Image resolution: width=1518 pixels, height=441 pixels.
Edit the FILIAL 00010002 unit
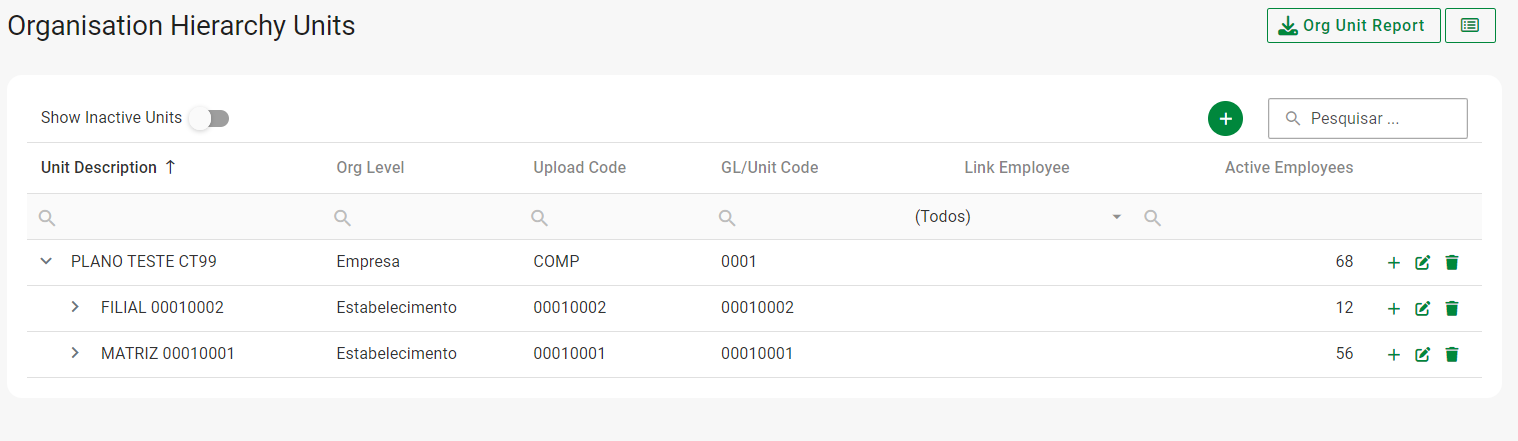[1422, 309]
